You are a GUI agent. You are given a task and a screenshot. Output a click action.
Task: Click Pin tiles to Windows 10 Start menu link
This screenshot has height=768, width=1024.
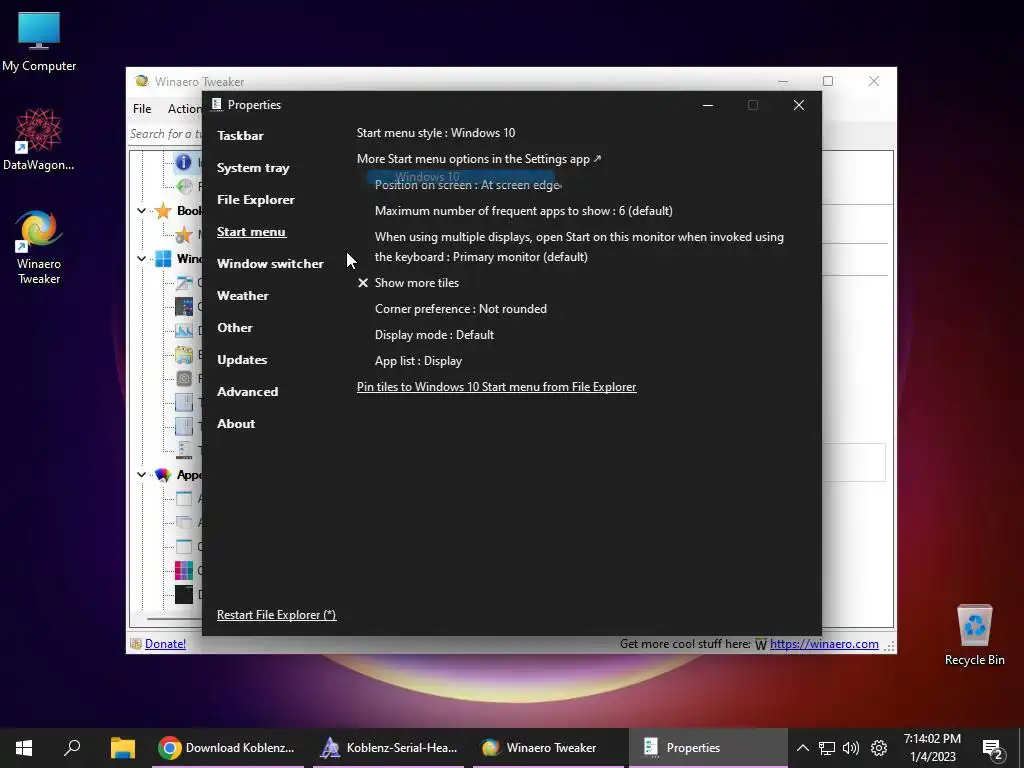[496, 387]
